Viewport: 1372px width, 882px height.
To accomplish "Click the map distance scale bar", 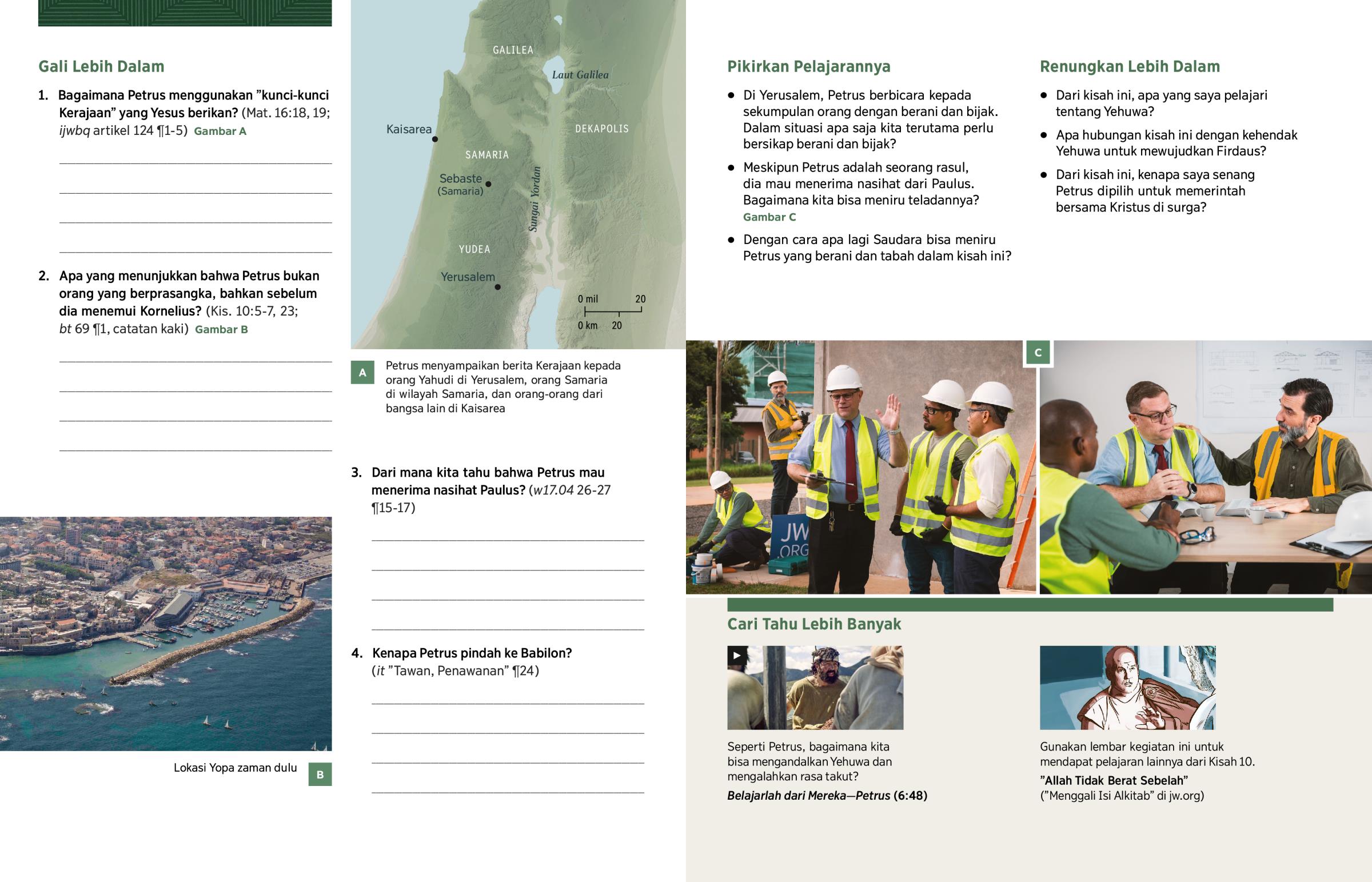I will click(613, 311).
